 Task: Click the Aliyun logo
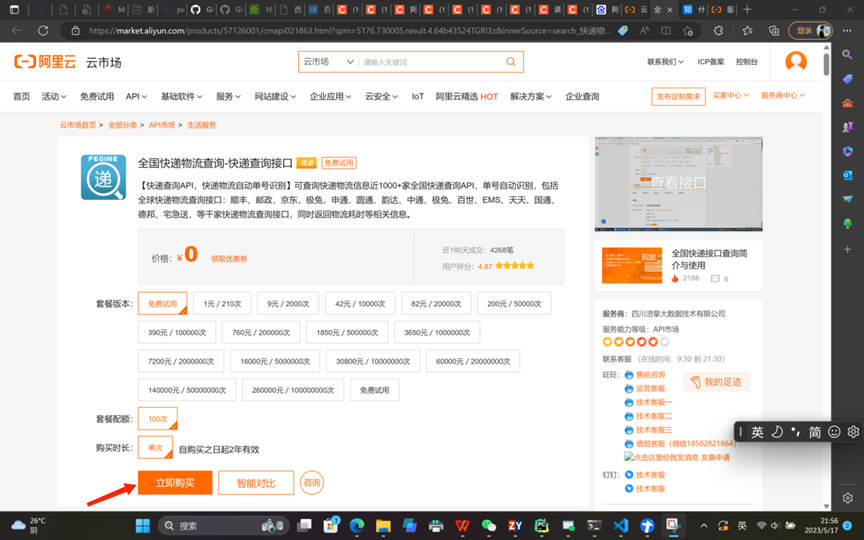coord(45,62)
